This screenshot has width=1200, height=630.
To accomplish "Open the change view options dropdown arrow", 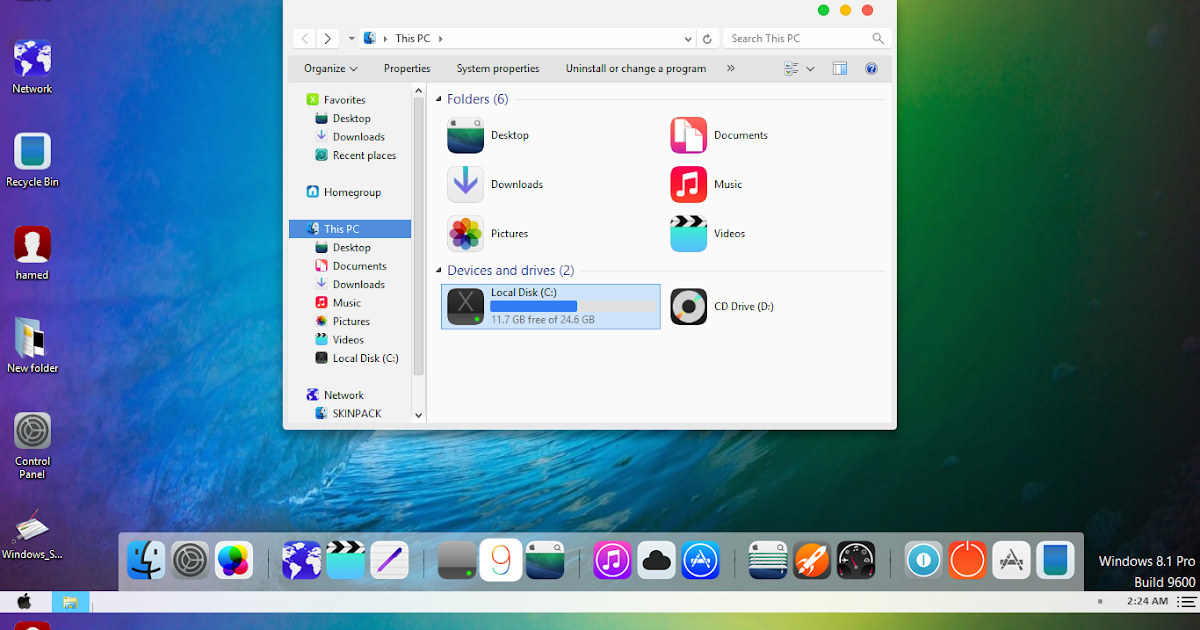I will pyautogui.click(x=810, y=69).
